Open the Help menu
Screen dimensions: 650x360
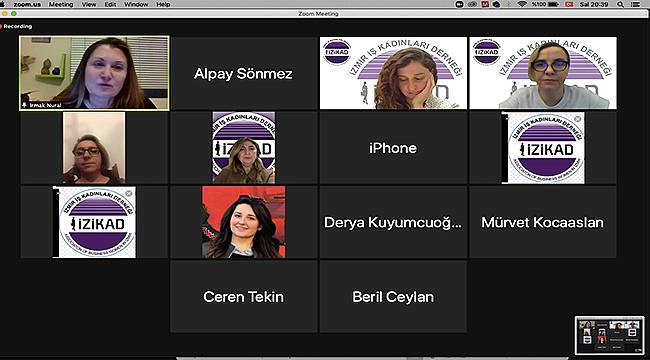163,4
